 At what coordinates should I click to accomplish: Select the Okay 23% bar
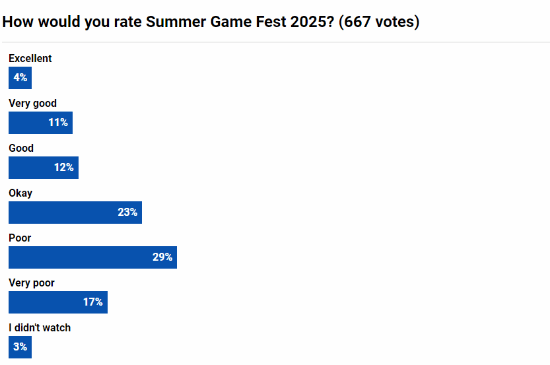[75, 212]
